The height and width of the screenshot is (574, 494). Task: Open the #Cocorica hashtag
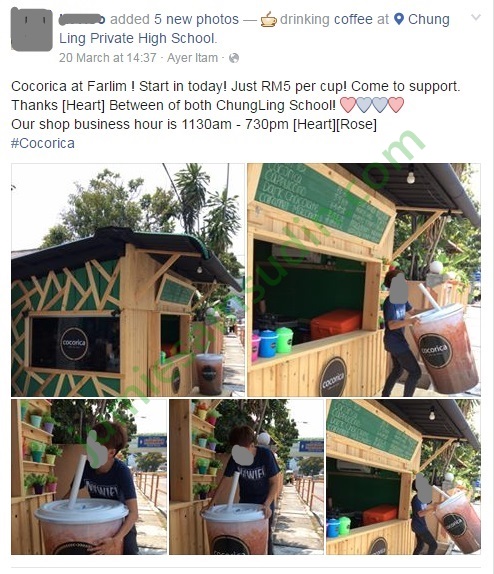point(43,143)
